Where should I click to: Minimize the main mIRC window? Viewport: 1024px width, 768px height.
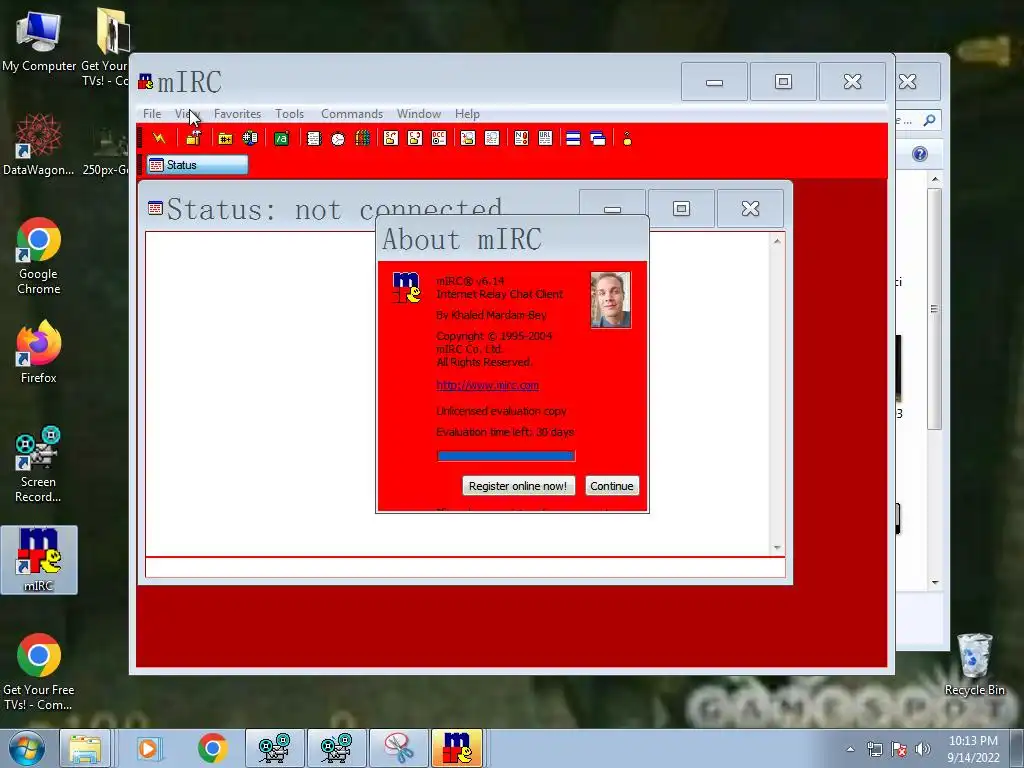point(714,82)
